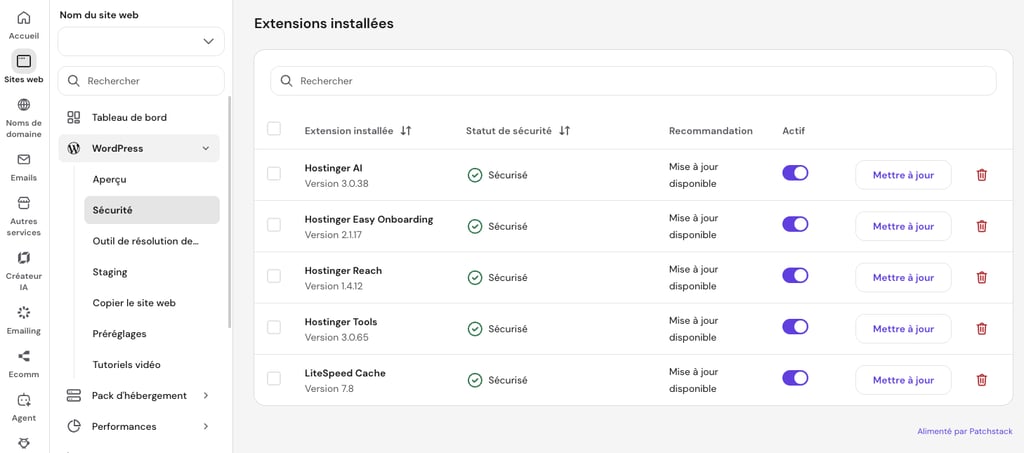Open the Staging menu item

[152, 272]
